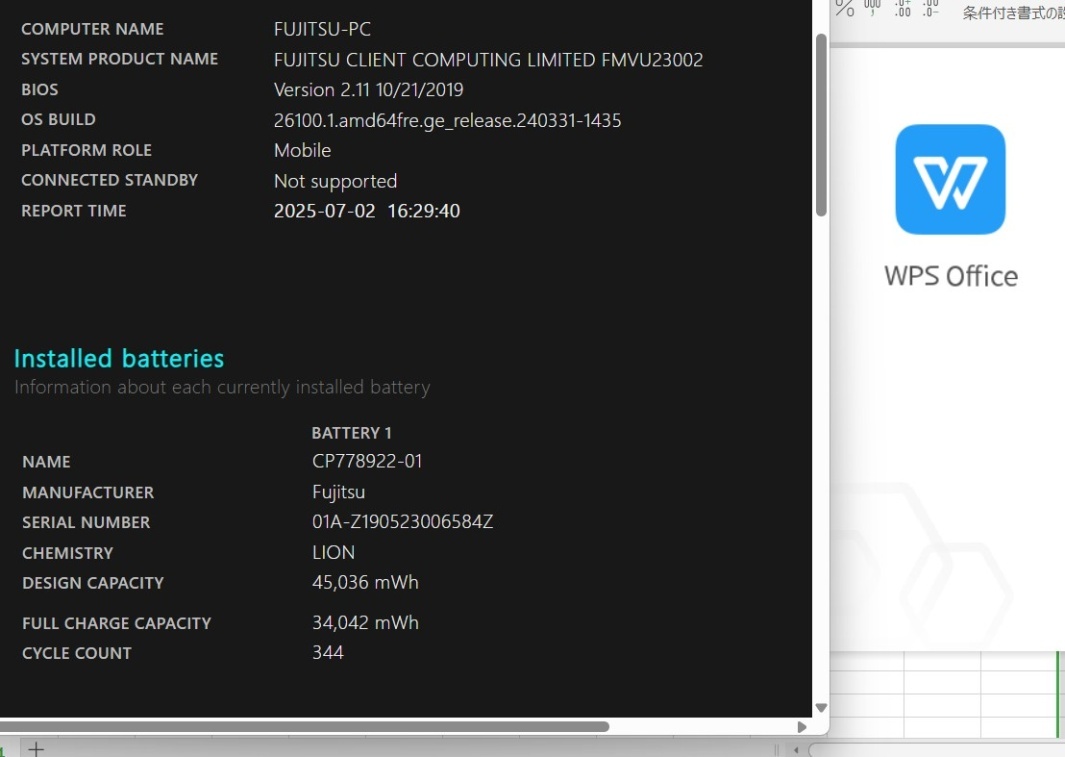The image size is (1065, 757).
Task: Select the 'BIOS' label
Action: 39,90
